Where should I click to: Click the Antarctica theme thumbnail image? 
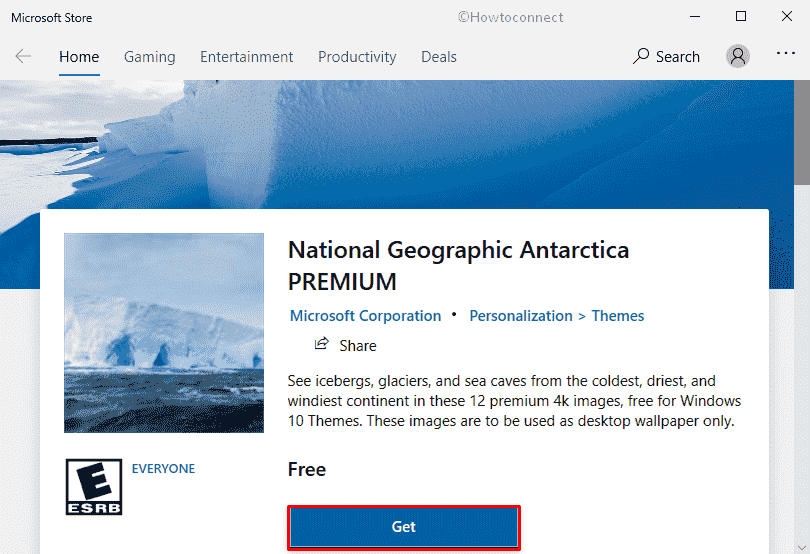tap(164, 333)
